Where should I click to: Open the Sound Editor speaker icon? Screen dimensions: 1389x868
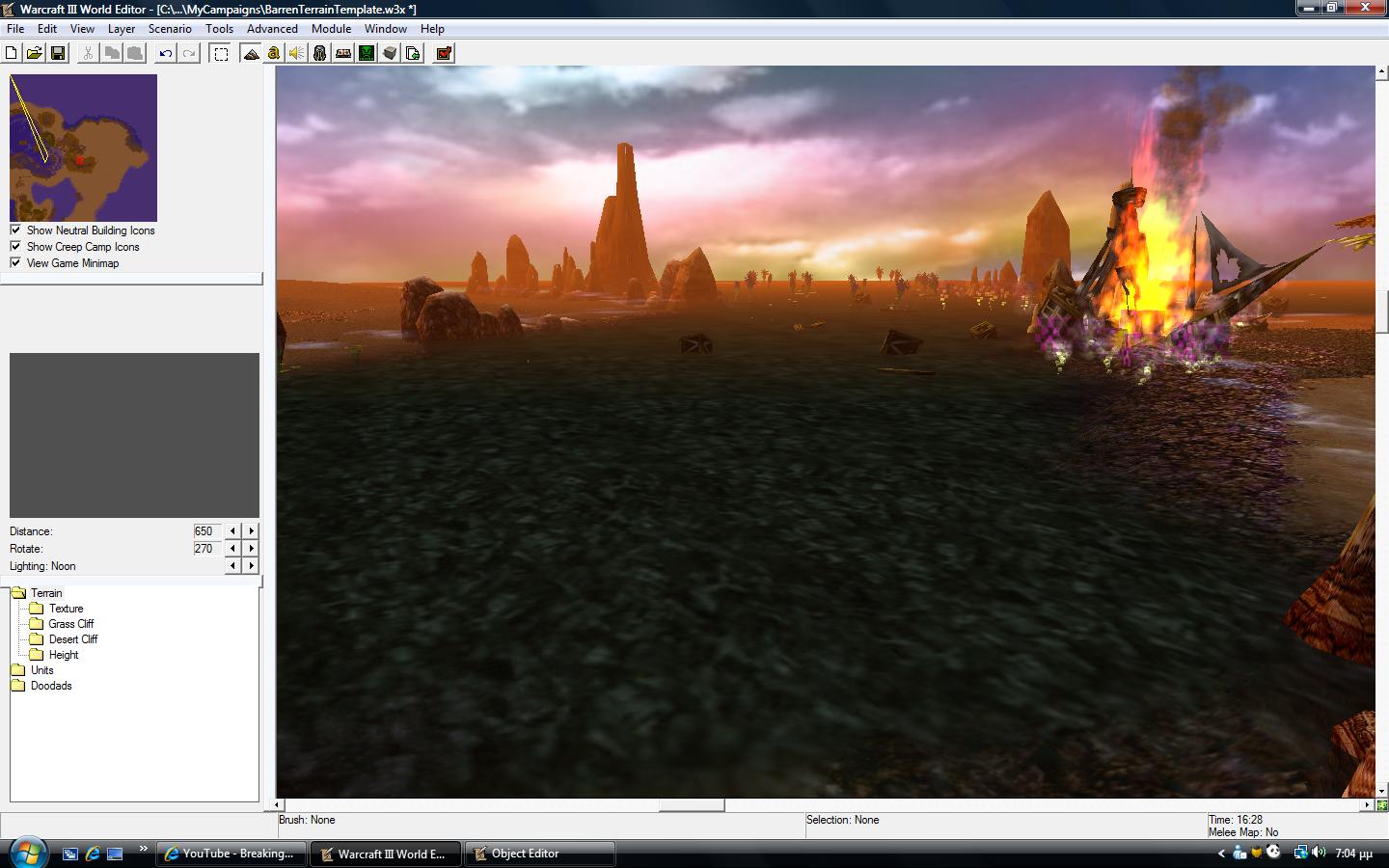pyautogui.click(x=297, y=53)
